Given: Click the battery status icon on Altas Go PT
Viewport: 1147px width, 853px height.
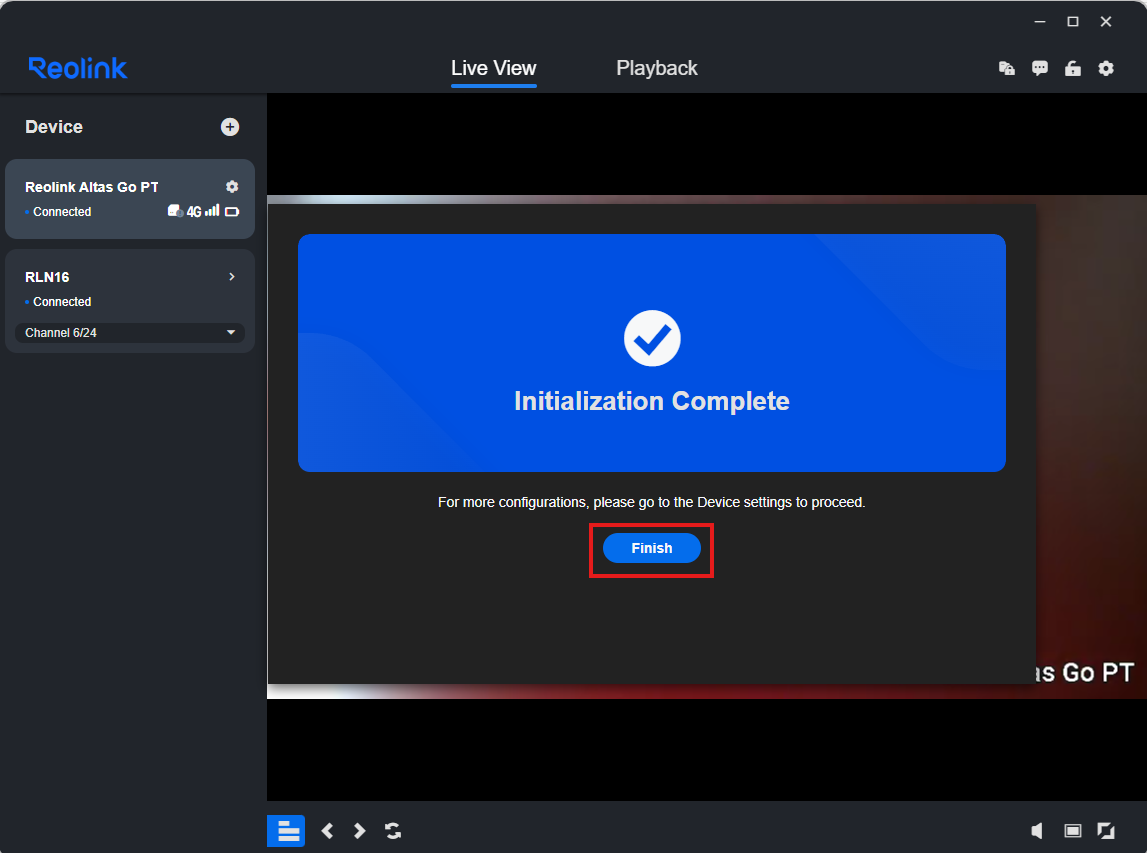Looking at the screenshot, I should pyautogui.click(x=231, y=211).
